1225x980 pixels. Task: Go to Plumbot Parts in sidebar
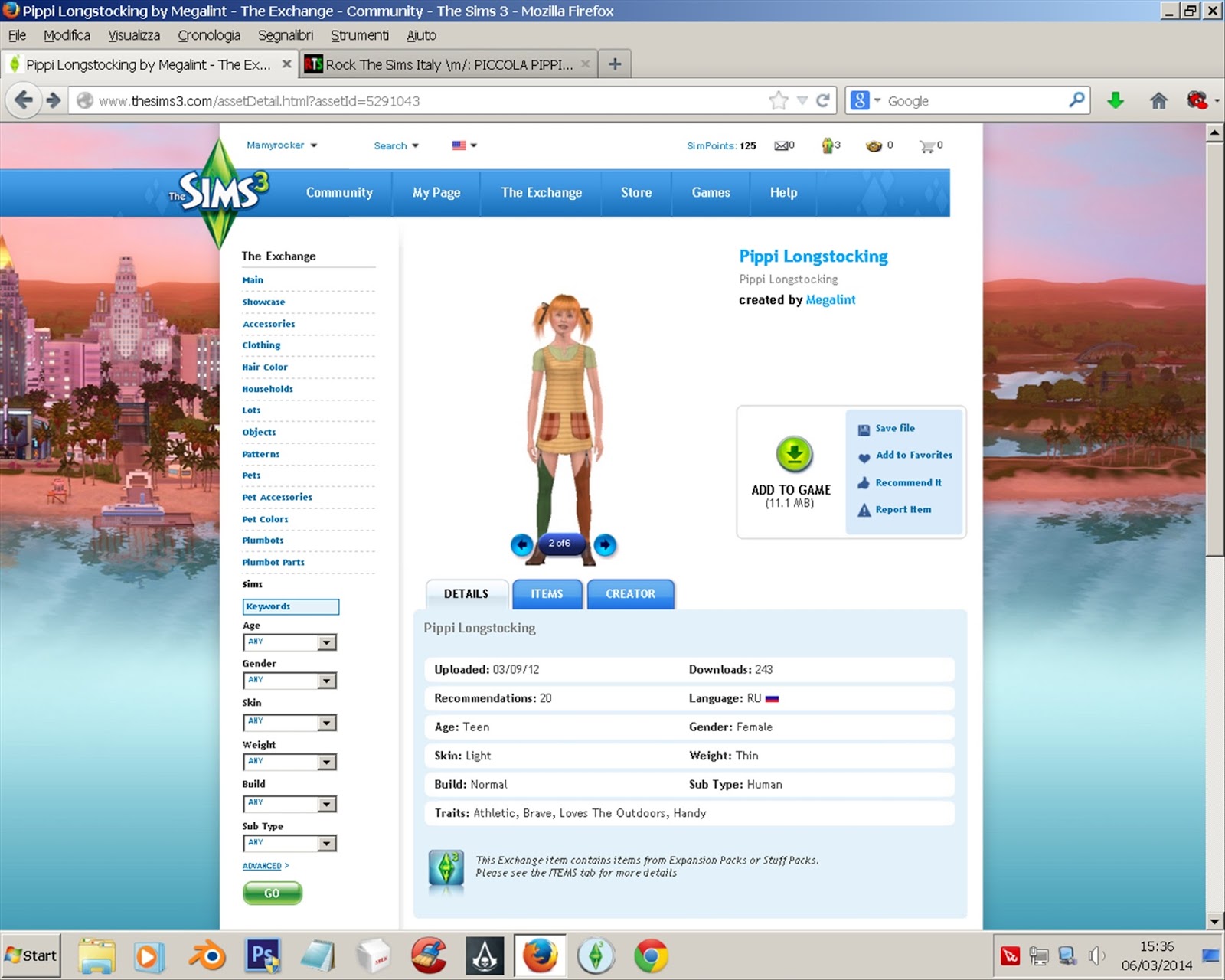click(x=273, y=562)
